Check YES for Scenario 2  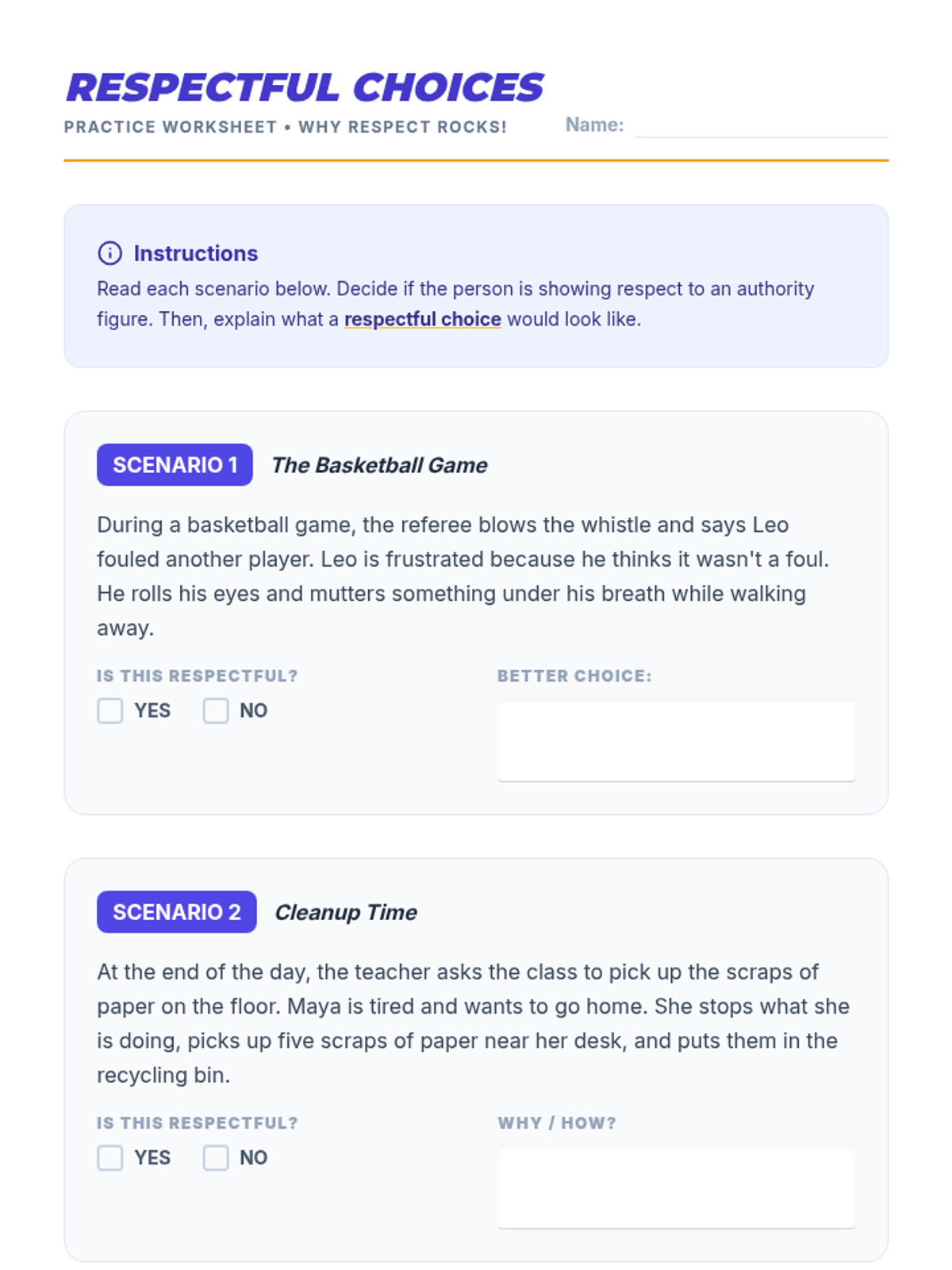click(110, 1157)
